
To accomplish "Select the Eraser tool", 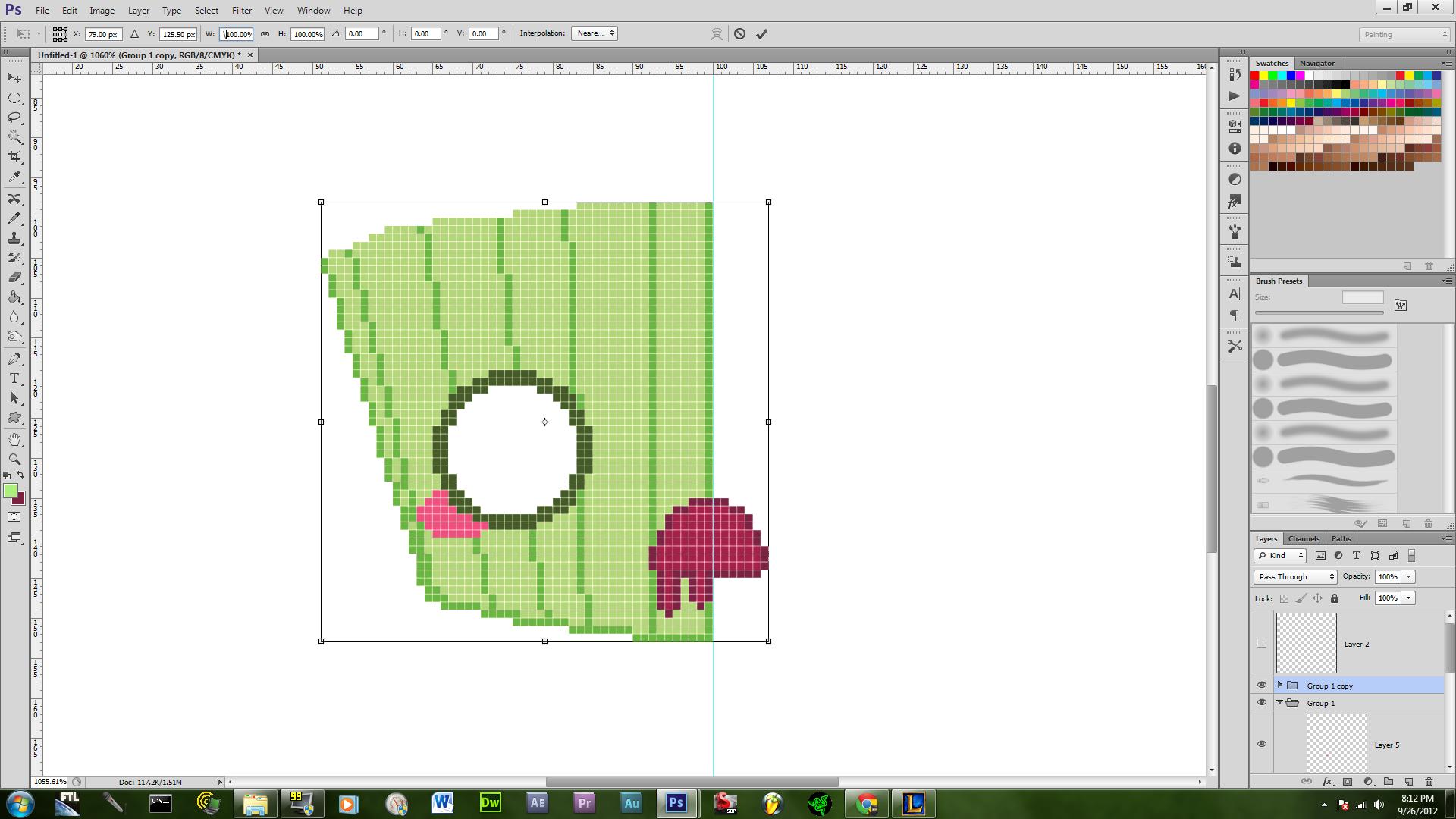I will tap(14, 278).
